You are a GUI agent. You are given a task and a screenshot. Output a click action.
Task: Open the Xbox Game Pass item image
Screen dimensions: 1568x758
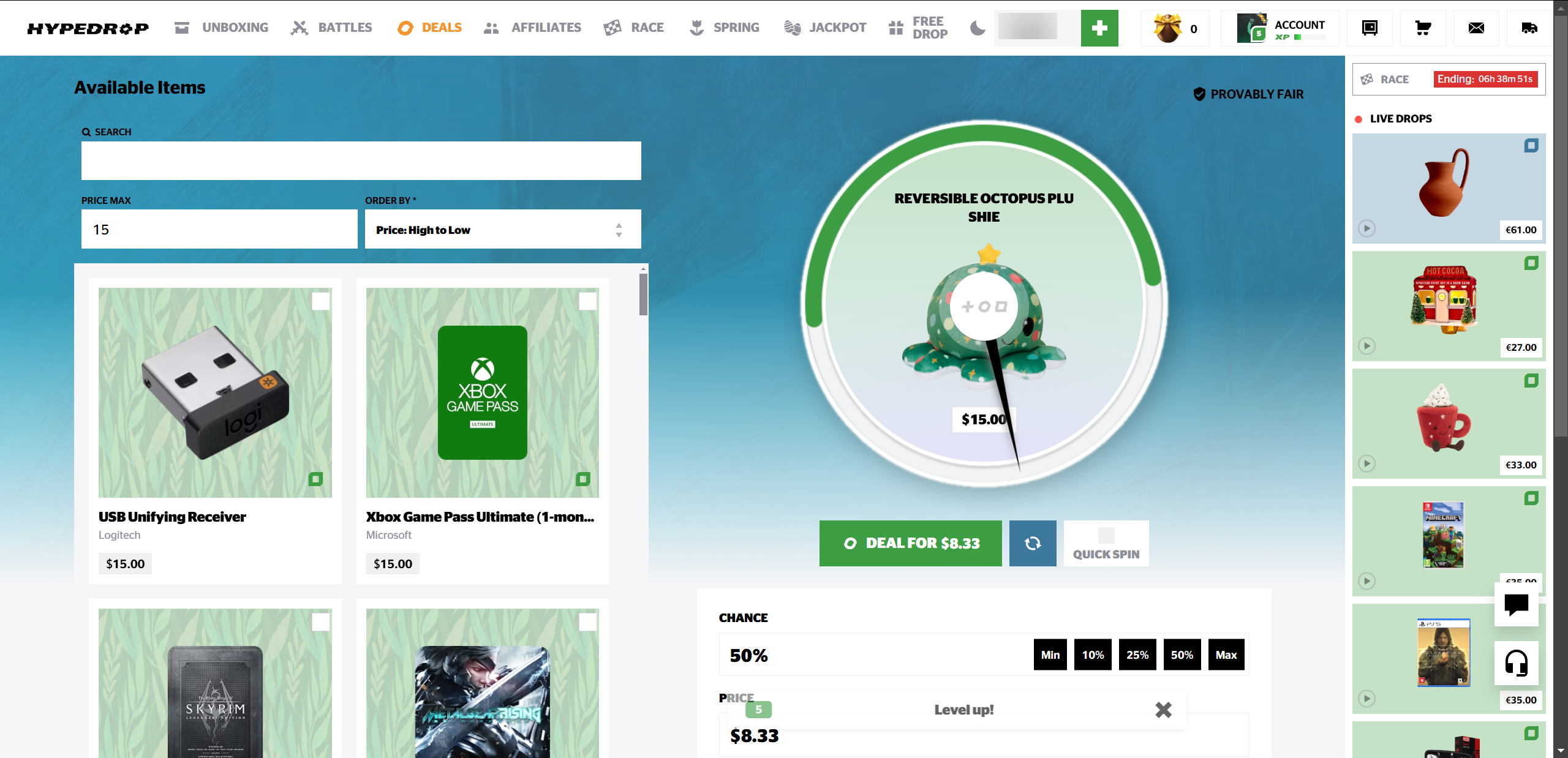point(483,392)
